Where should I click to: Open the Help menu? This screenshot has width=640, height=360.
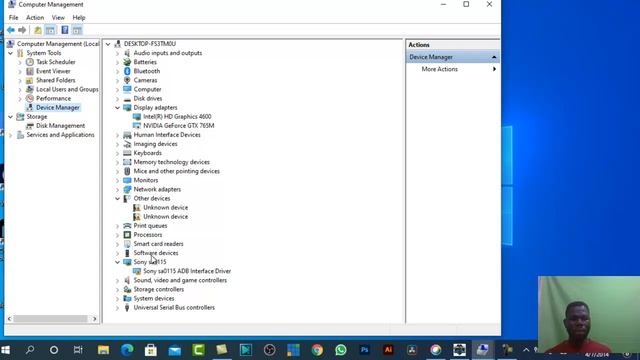pyautogui.click(x=79, y=18)
